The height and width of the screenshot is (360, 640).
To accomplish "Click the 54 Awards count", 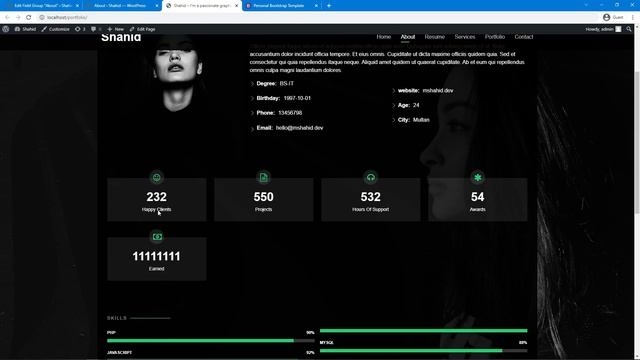I will 478,197.
